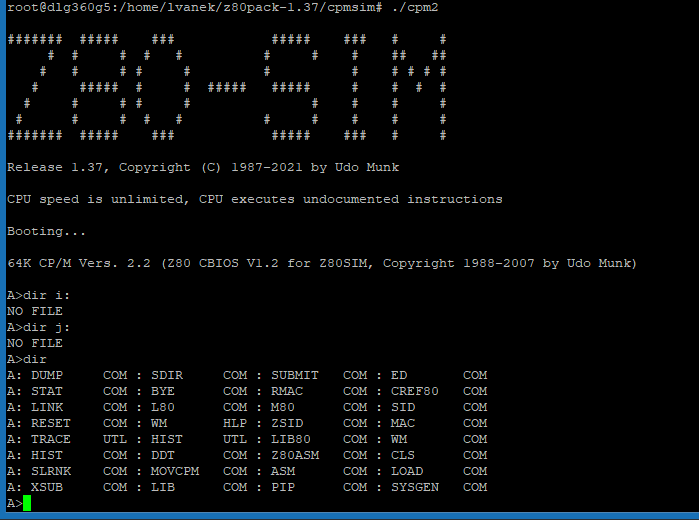Click the HIST entry with COM extension
The image size is (699, 521).
(47, 455)
